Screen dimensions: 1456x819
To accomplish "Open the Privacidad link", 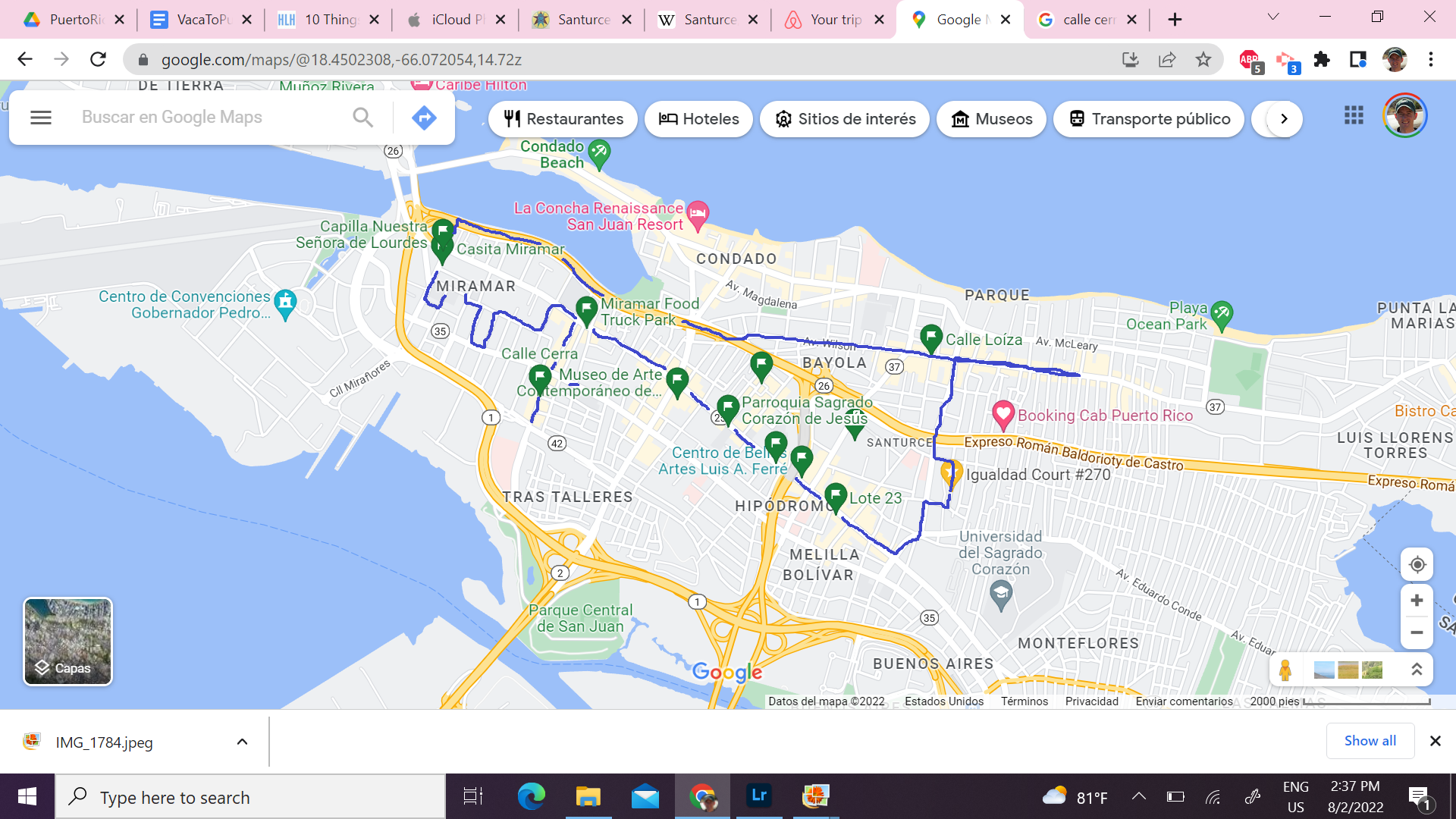I will pyautogui.click(x=1091, y=701).
